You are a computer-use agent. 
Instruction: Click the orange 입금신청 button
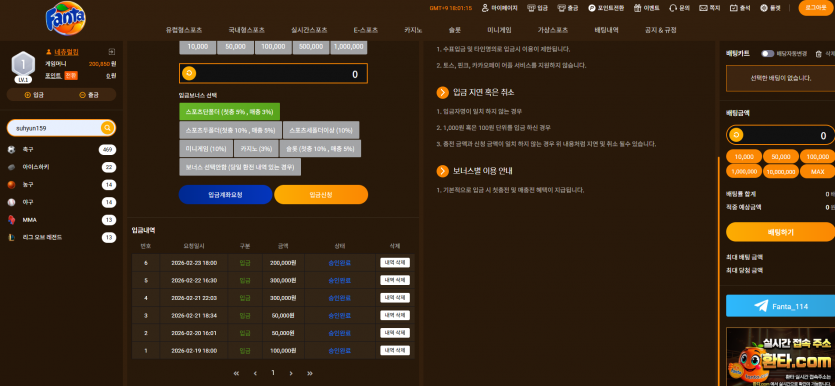pyautogui.click(x=321, y=195)
